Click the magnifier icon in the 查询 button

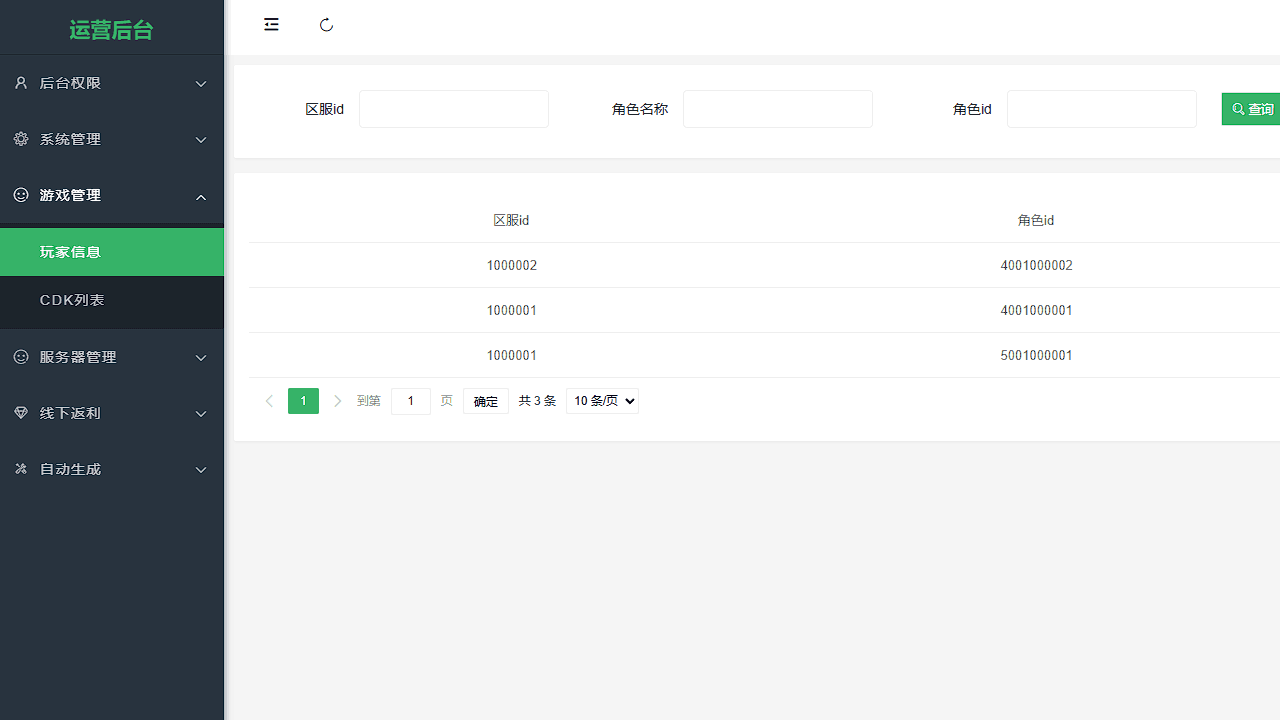(x=1237, y=108)
